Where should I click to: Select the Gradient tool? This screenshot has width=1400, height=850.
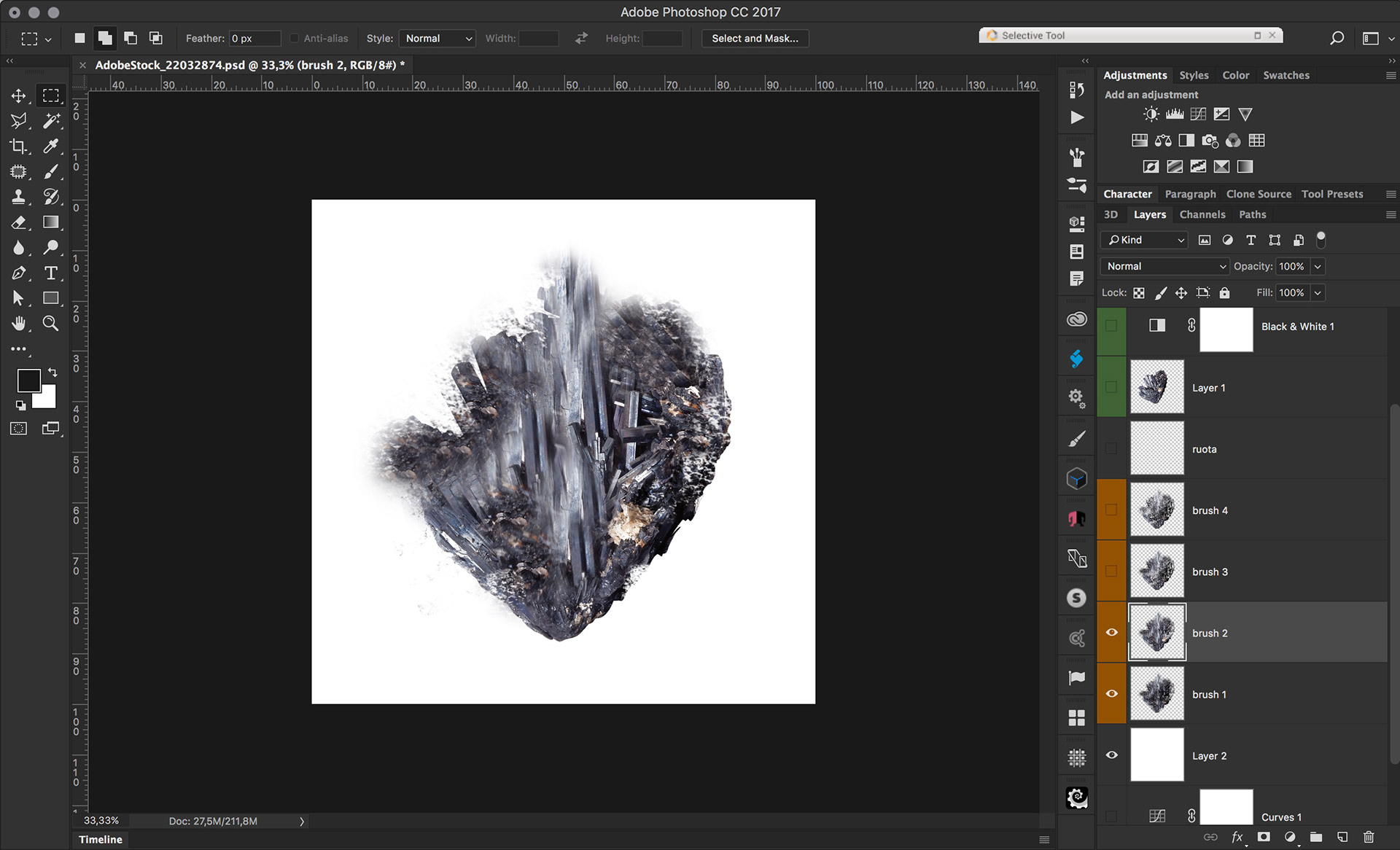(x=50, y=222)
